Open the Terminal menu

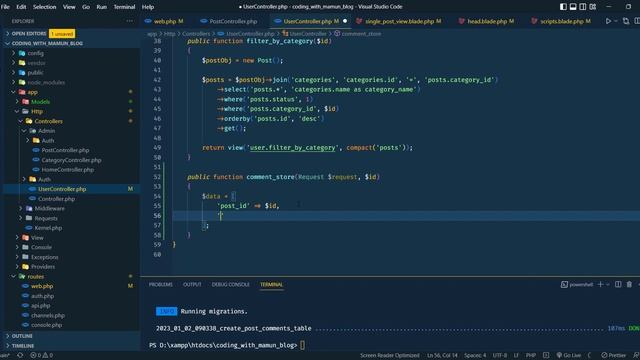click(124, 7)
